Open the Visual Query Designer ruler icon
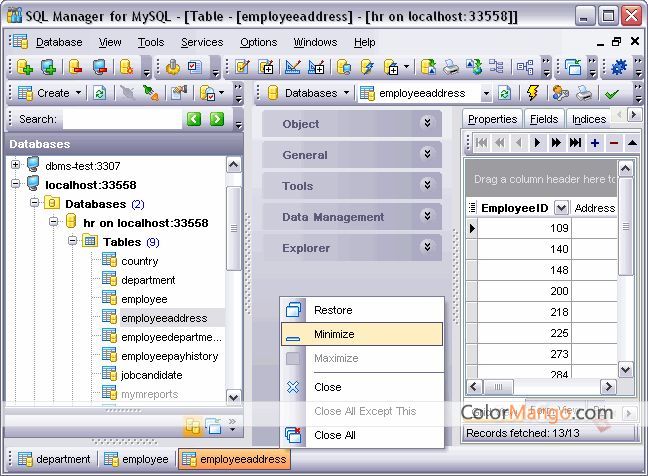 coord(293,67)
